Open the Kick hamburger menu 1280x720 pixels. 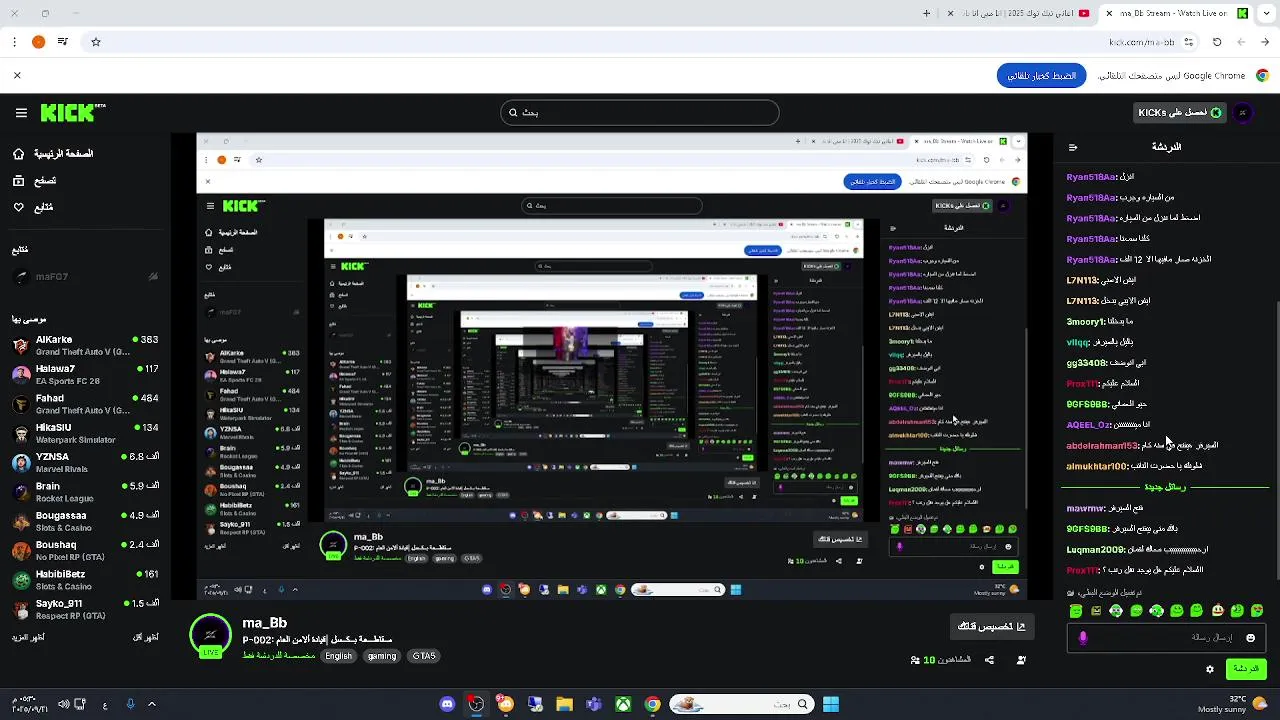point(21,113)
